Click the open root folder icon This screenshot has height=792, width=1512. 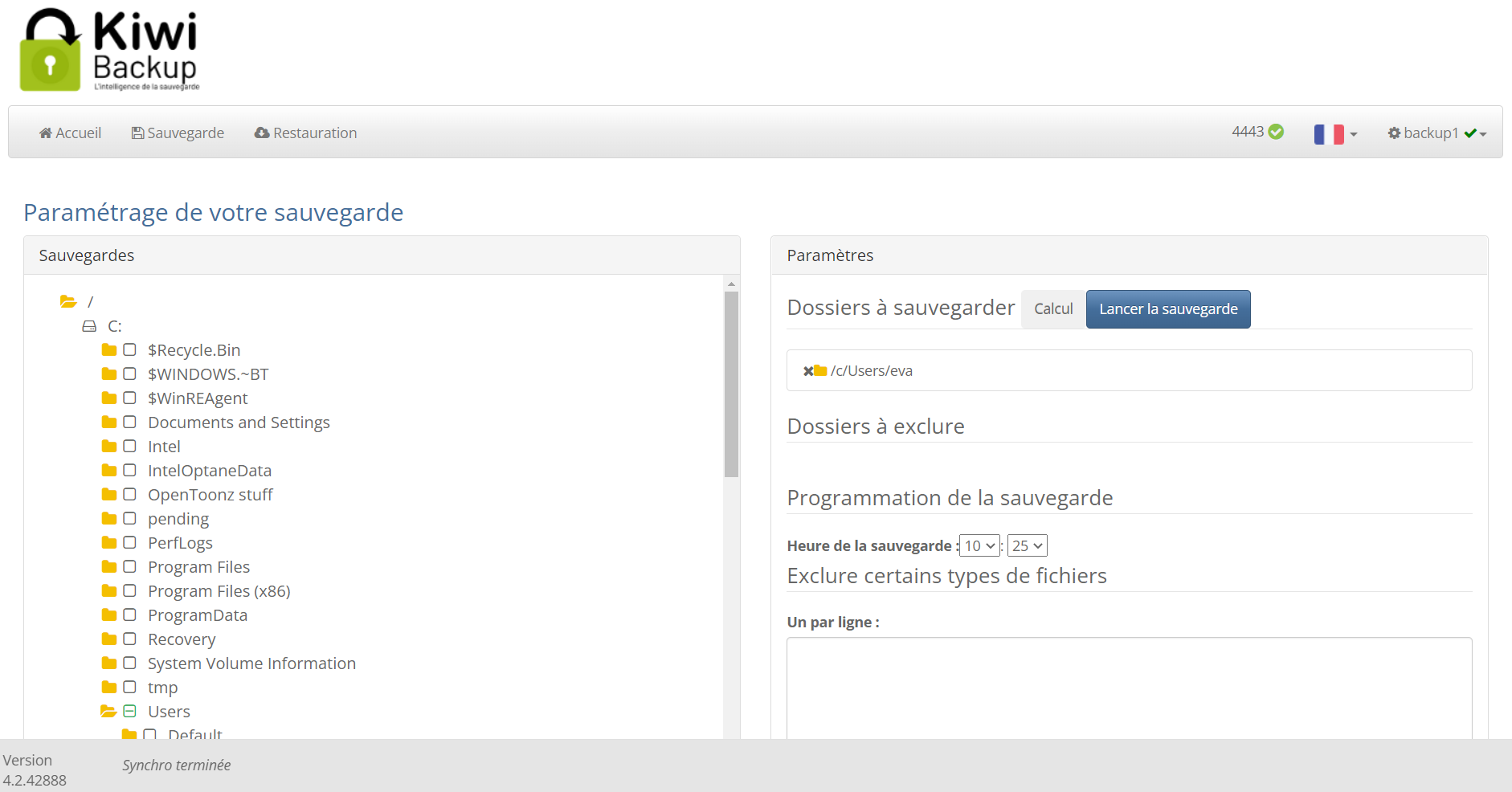[68, 302]
